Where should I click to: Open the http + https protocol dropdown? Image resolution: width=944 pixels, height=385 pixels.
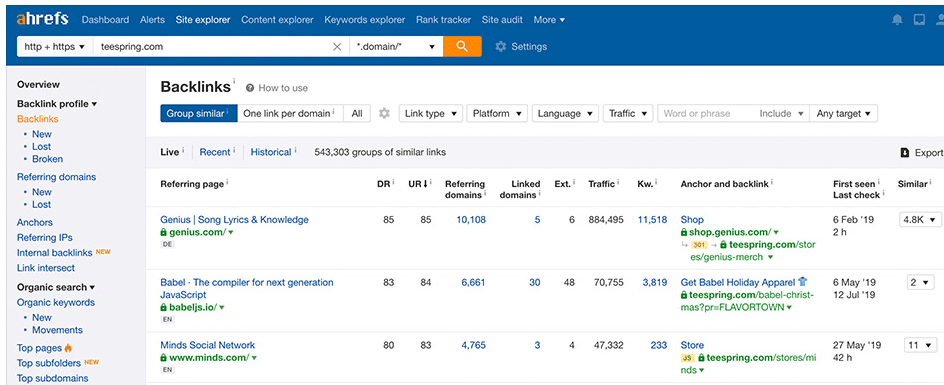(x=55, y=46)
